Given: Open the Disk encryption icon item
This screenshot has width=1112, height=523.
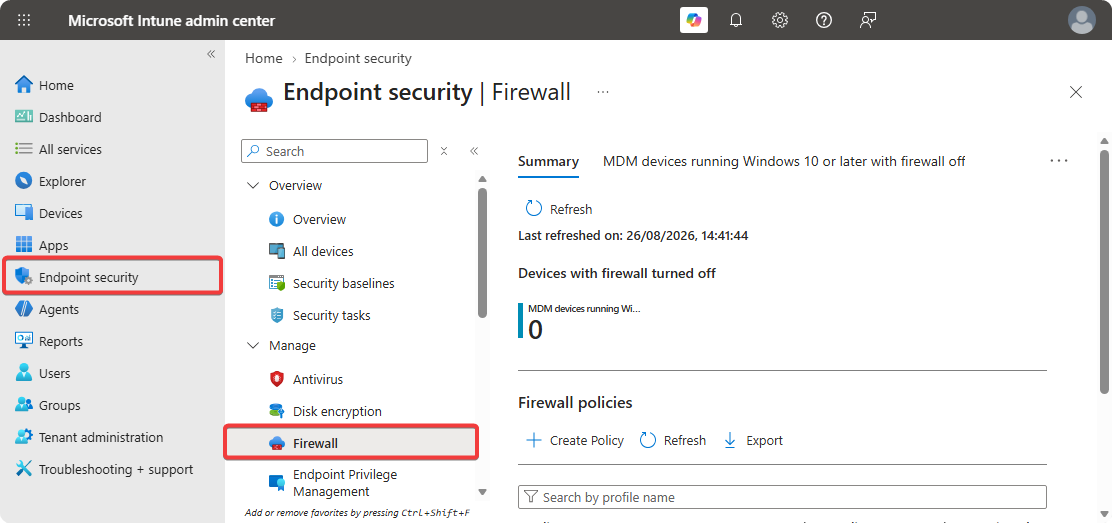Looking at the screenshot, I should pos(277,411).
